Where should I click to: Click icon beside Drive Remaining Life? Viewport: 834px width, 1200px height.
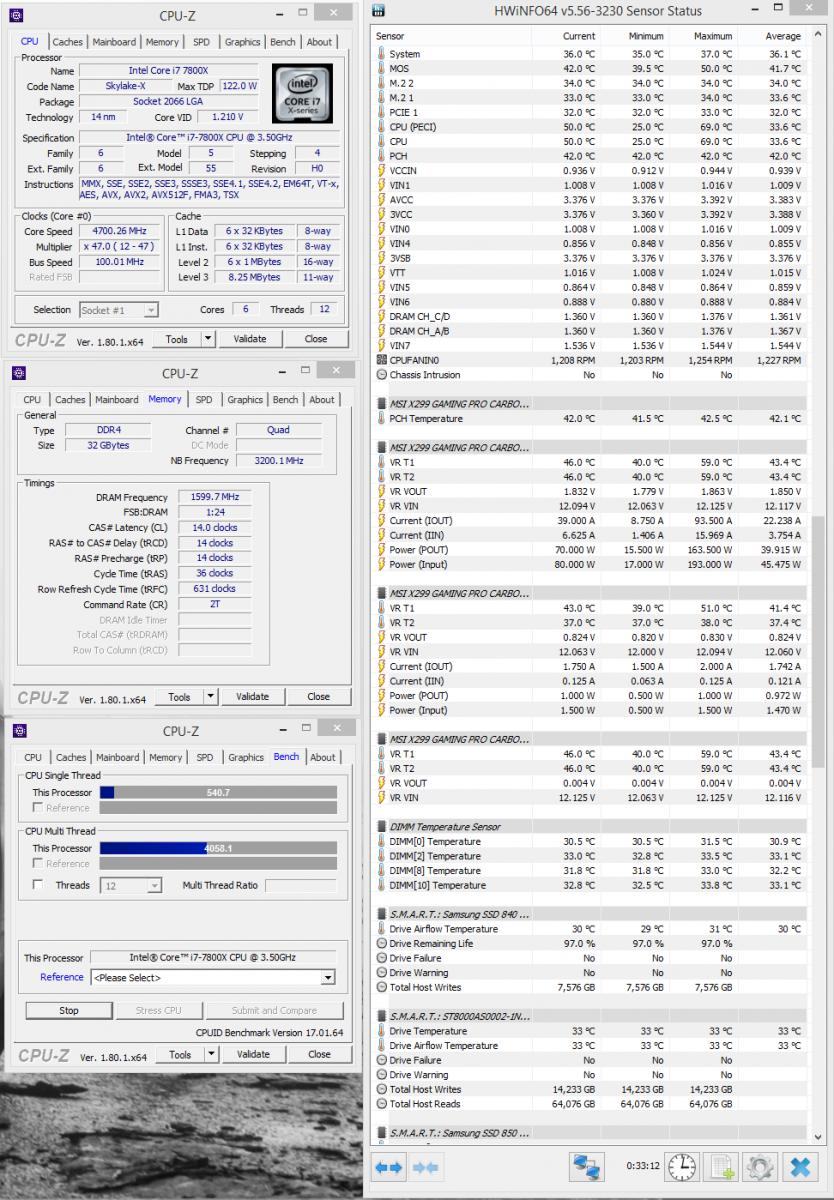coord(381,943)
